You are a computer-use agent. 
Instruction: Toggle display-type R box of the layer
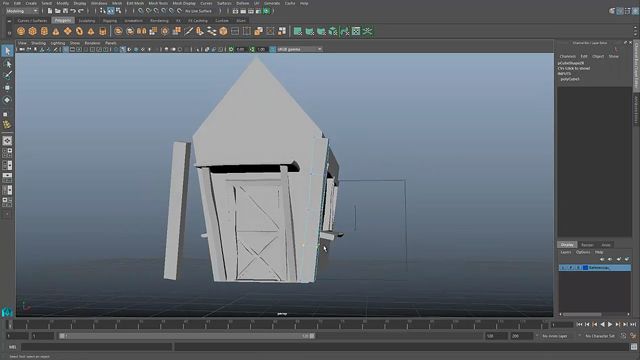(x=578, y=268)
